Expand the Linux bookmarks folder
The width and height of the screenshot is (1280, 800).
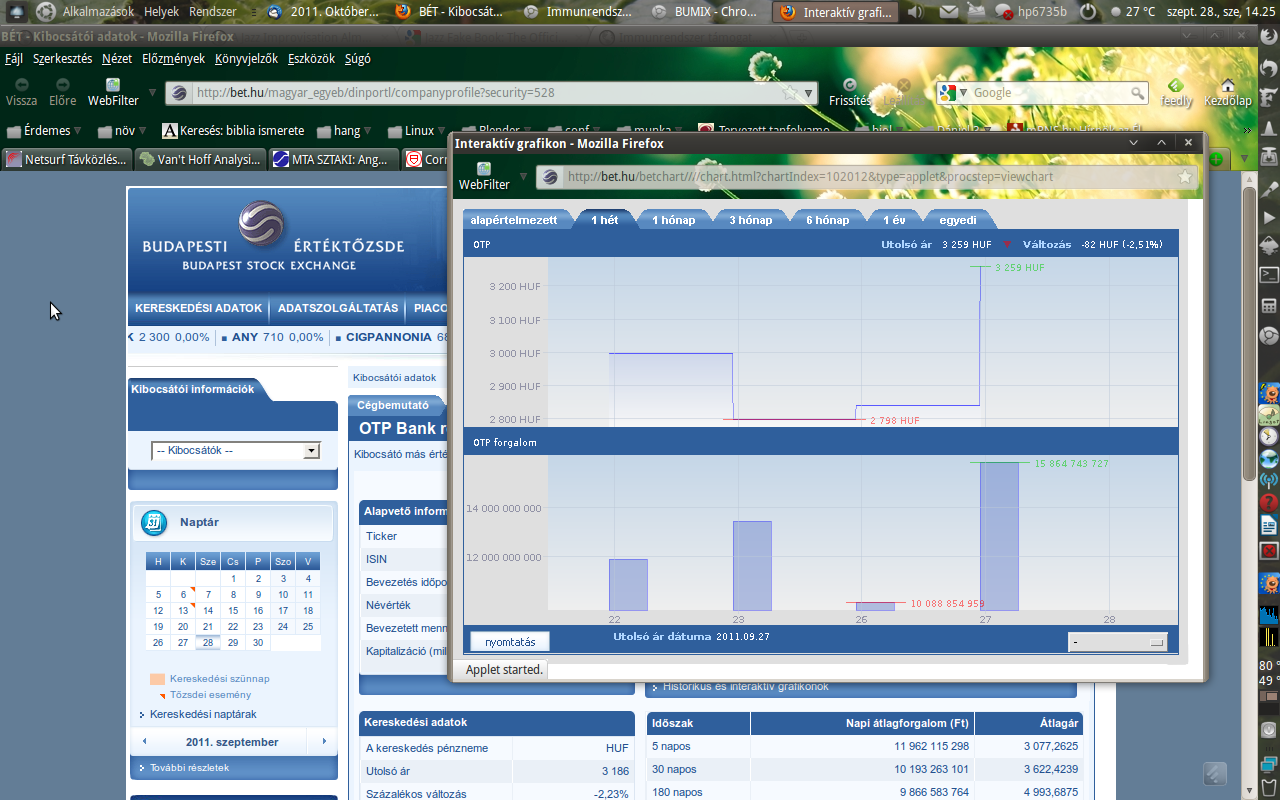click(419, 130)
